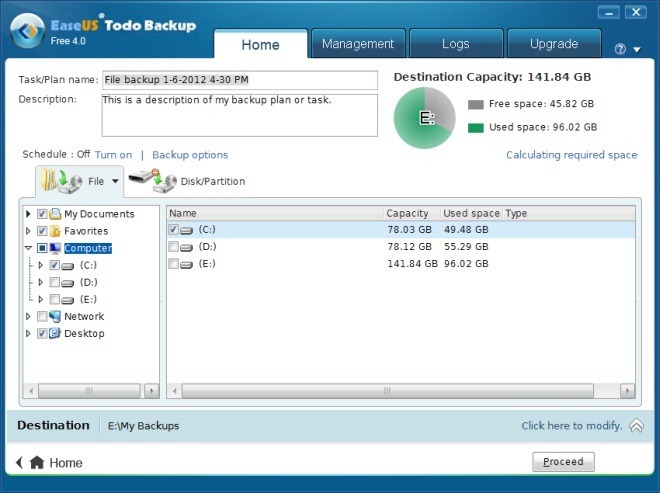Screen dimensions: 660x493
Task: Click the (C:) drive icon in tree
Action: [68, 266]
